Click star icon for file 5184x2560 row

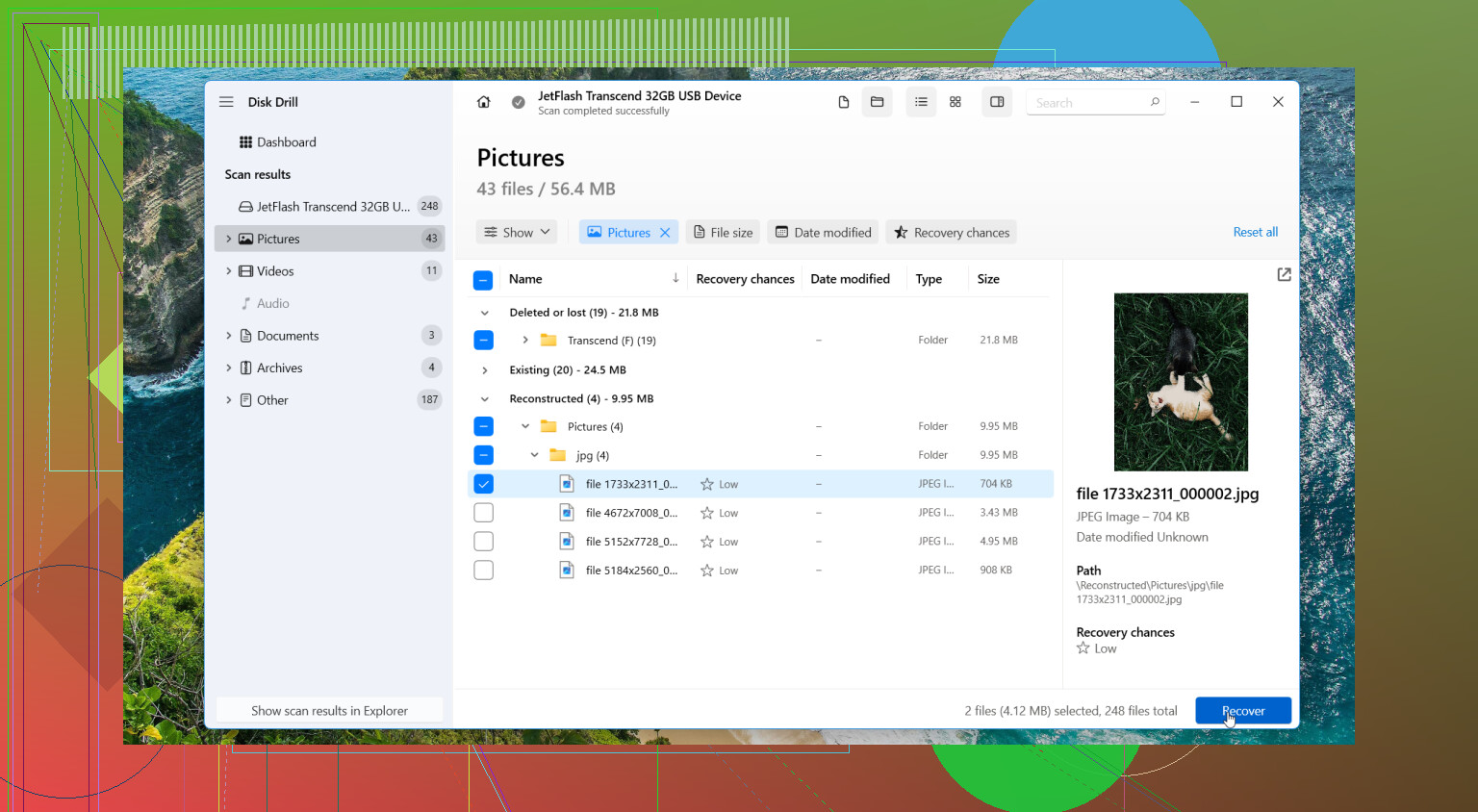point(707,571)
